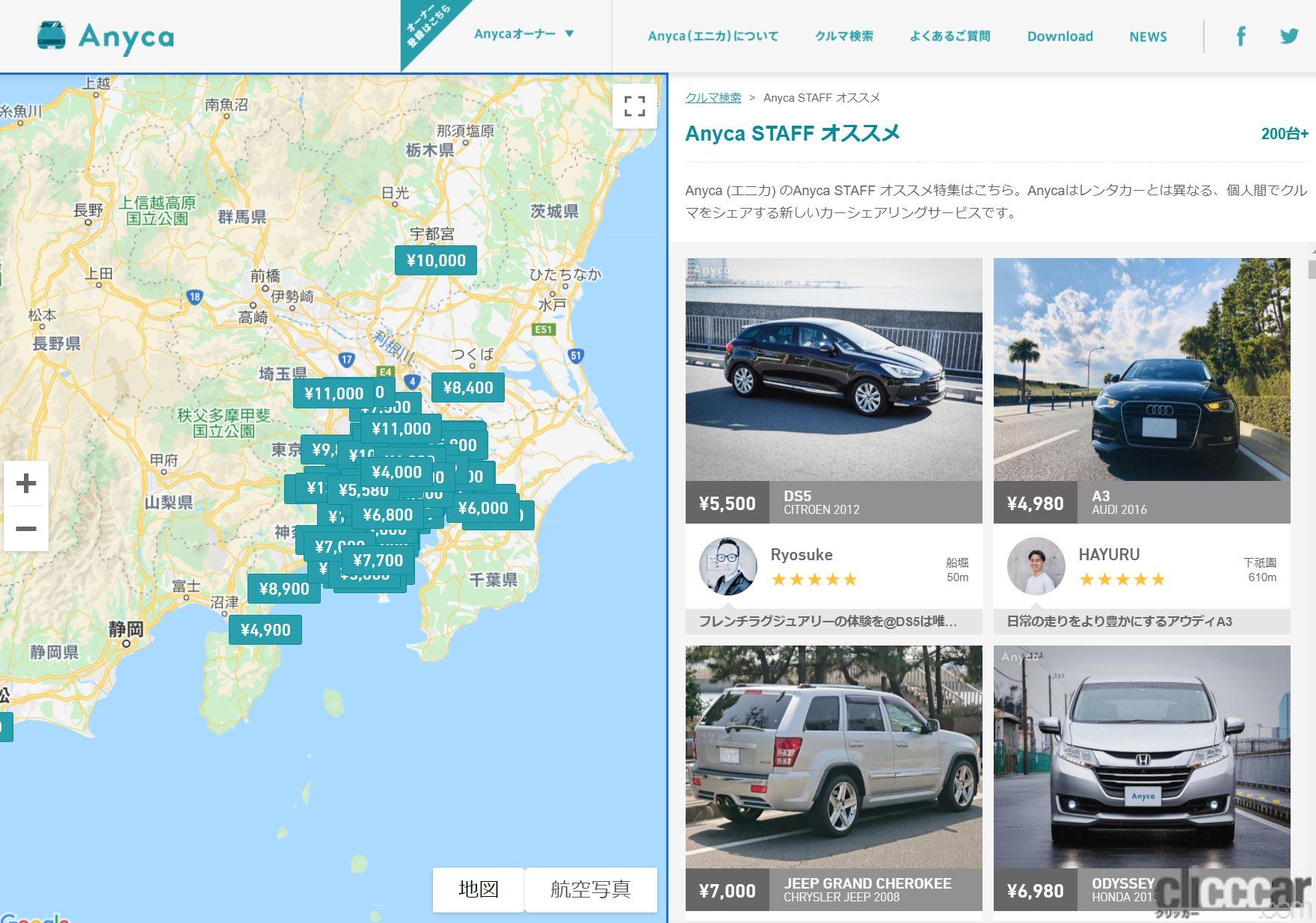Toggle map fullscreen view icon

[x=634, y=106]
